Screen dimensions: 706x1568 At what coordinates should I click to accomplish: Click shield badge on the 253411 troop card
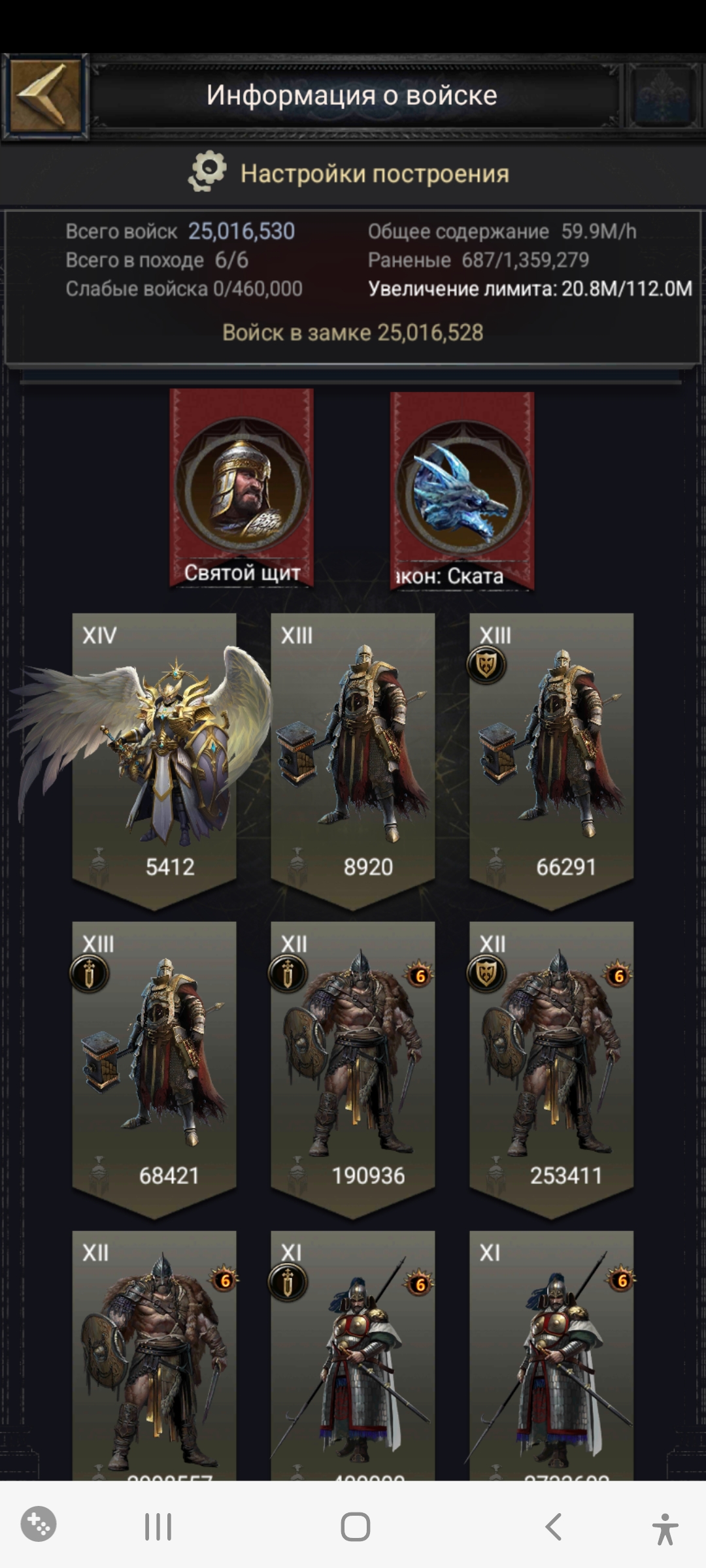click(486, 974)
